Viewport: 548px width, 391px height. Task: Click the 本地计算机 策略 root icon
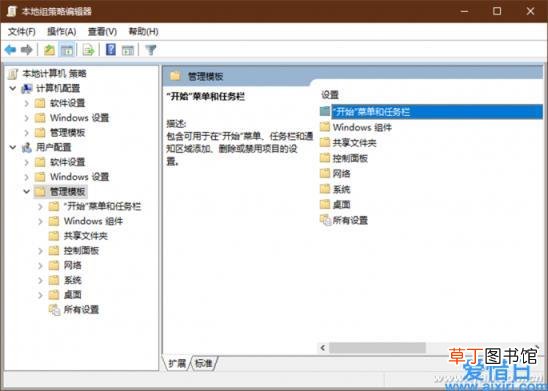[x=13, y=74]
